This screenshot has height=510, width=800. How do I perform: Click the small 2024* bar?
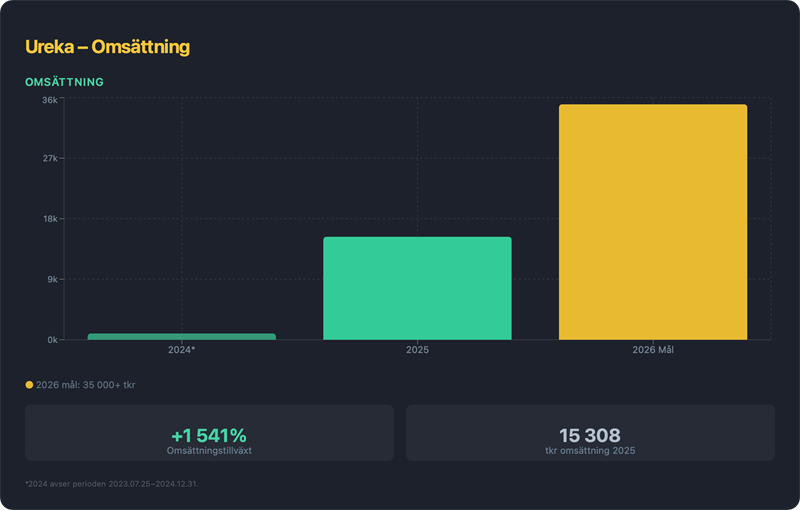pyautogui.click(x=181, y=337)
